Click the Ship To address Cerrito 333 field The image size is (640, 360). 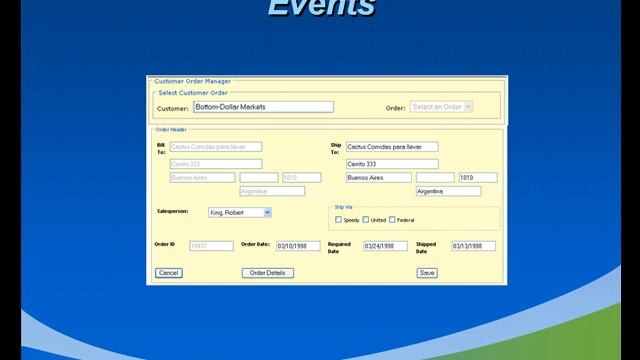click(392, 164)
